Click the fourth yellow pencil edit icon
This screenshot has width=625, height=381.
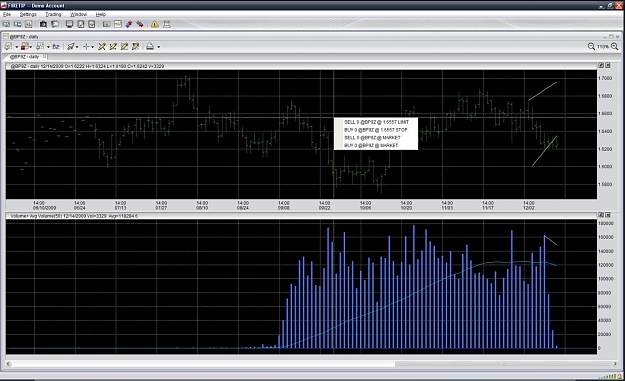click(x=136, y=47)
